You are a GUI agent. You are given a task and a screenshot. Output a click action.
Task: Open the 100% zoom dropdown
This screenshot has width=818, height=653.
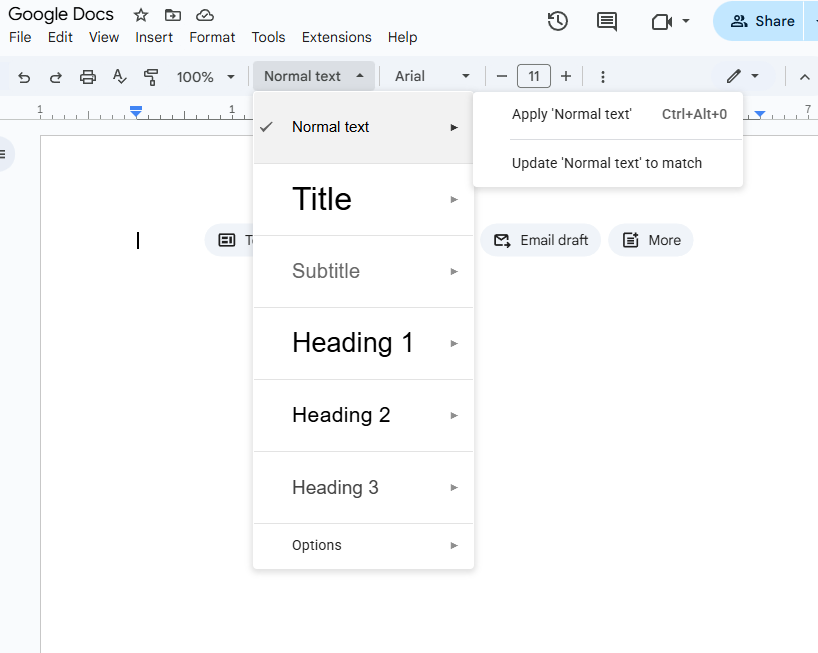[206, 76]
